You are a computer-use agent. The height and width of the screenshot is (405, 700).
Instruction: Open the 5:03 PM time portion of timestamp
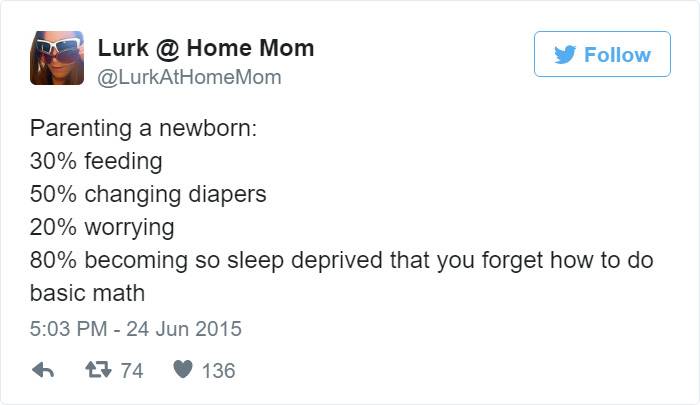click(x=68, y=329)
